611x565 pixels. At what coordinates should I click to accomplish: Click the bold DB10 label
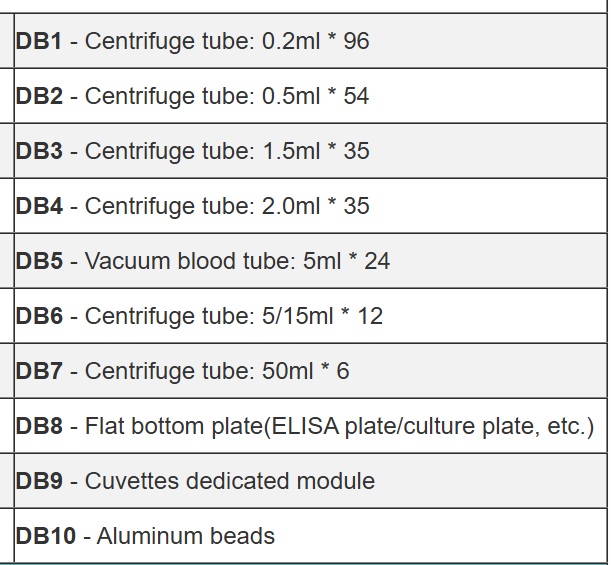[x=45, y=536]
